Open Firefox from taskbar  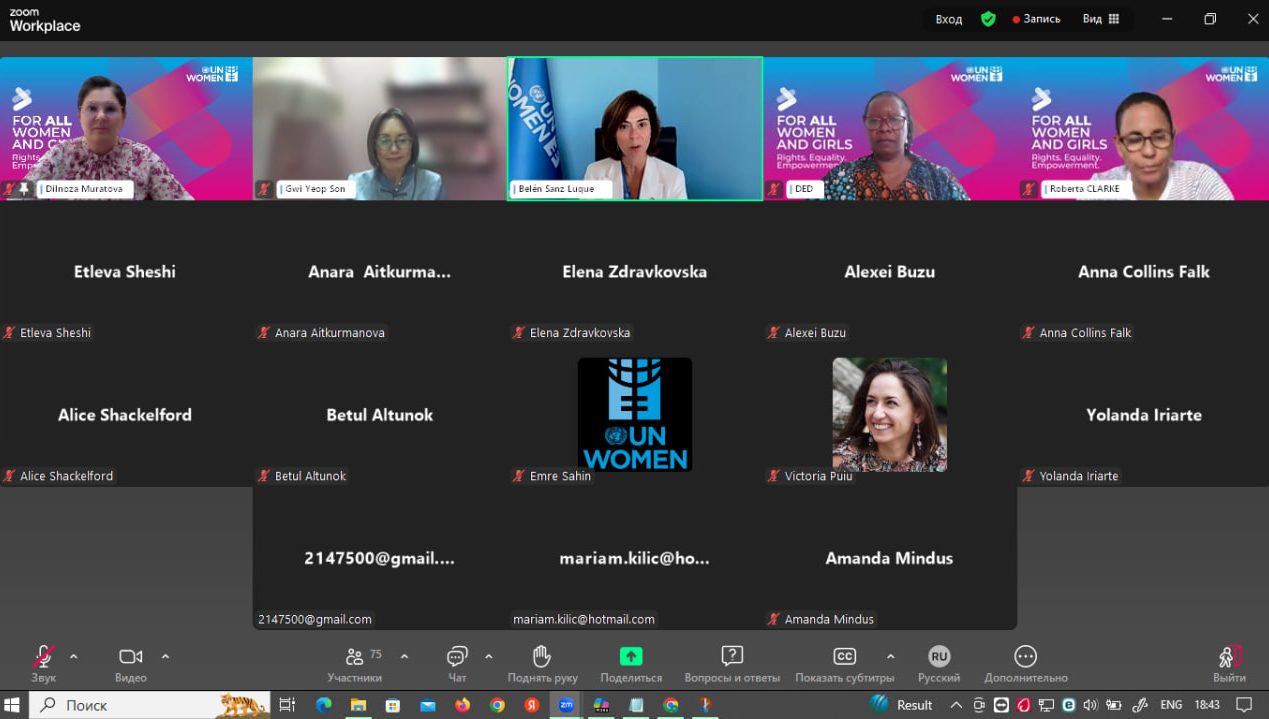462,705
